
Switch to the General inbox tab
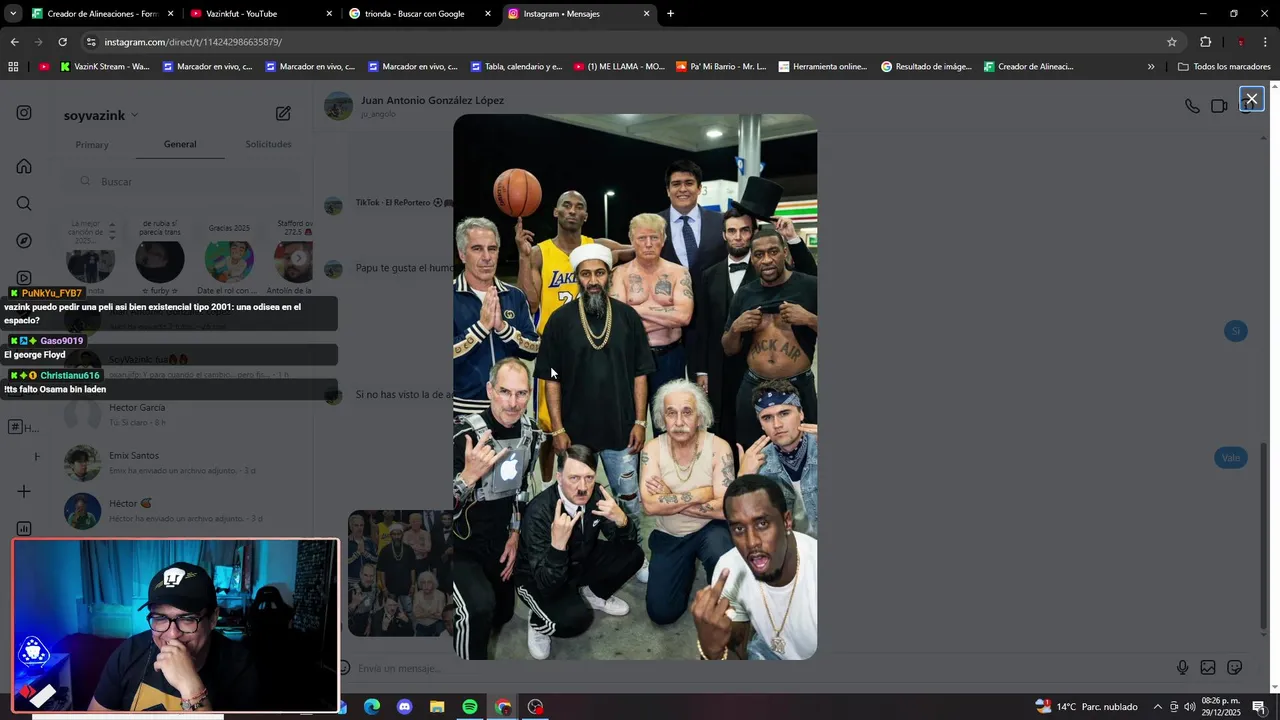click(x=180, y=144)
